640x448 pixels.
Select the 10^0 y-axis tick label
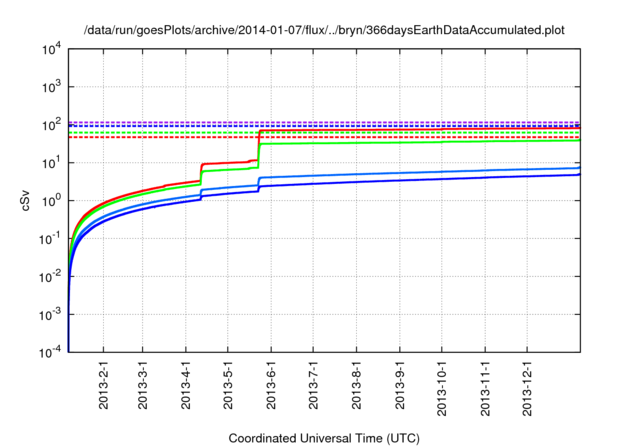[50, 201]
